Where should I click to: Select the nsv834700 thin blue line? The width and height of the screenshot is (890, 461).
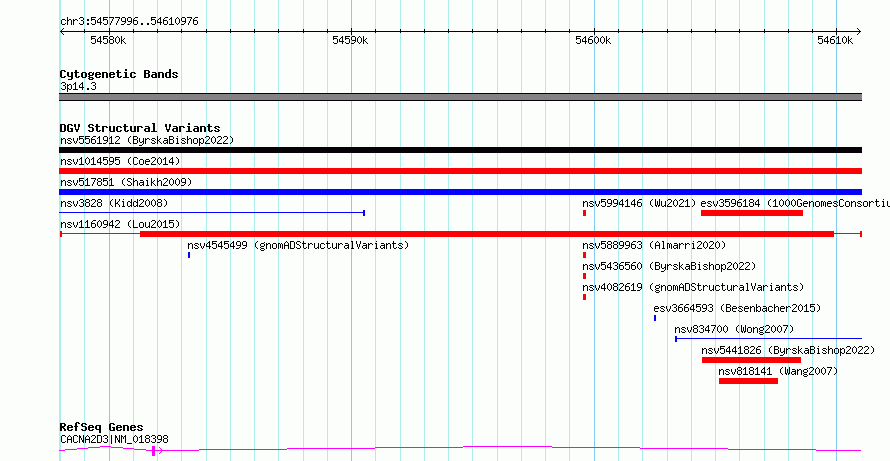click(x=769, y=339)
